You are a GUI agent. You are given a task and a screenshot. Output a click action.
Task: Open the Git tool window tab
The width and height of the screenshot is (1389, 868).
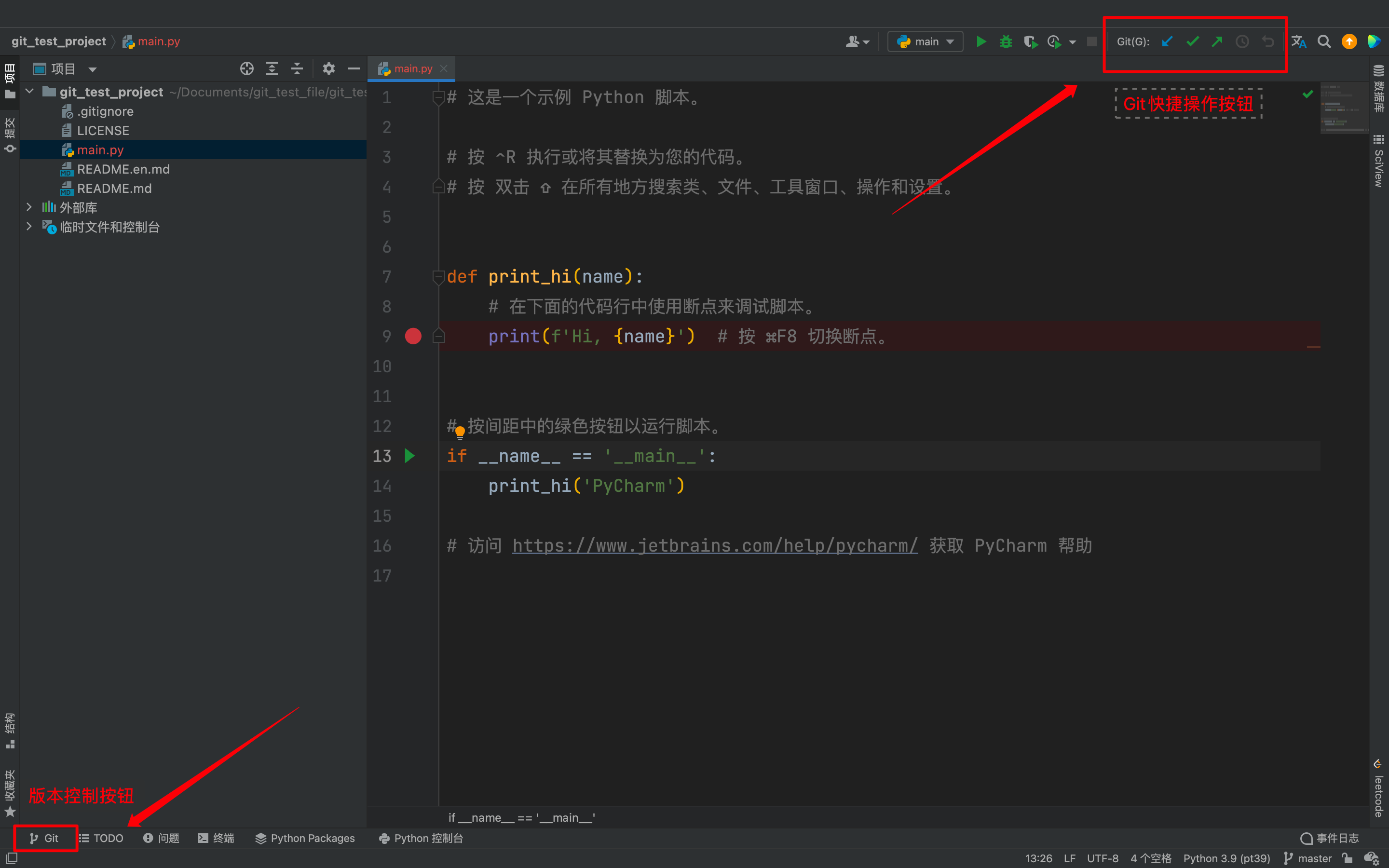pyautogui.click(x=44, y=838)
